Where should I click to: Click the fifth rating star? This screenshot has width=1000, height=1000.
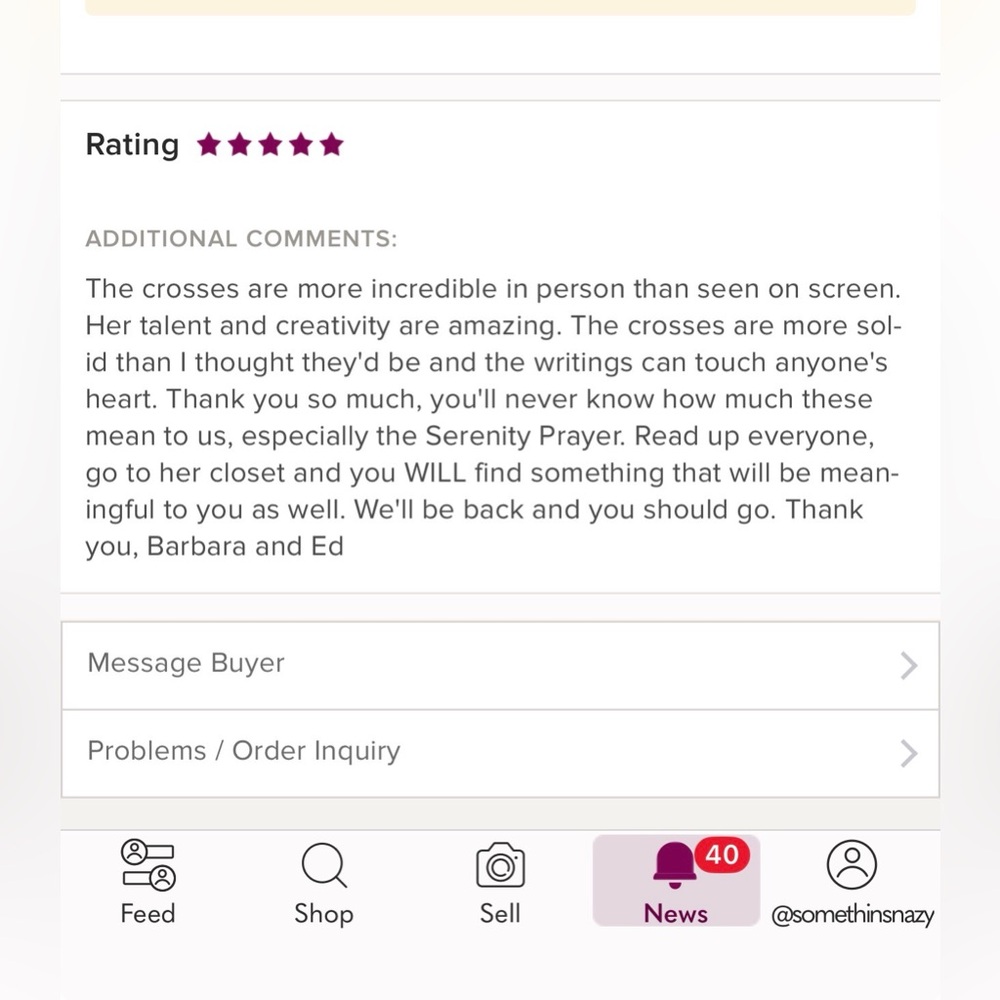[x=332, y=145]
